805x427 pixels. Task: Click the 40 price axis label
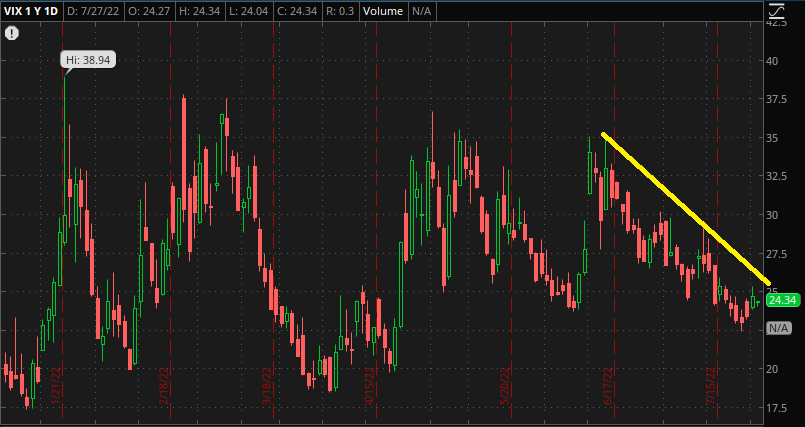(772, 61)
